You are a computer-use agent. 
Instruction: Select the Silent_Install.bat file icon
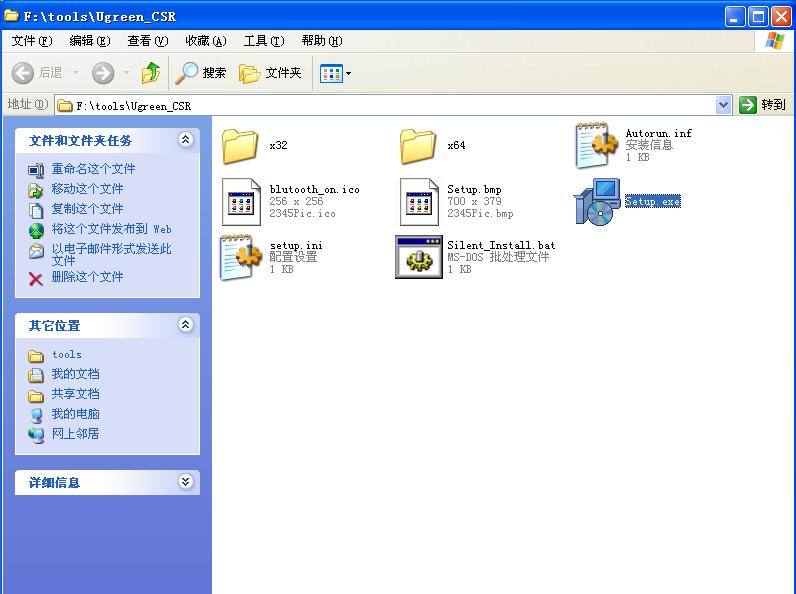(419, 257)
